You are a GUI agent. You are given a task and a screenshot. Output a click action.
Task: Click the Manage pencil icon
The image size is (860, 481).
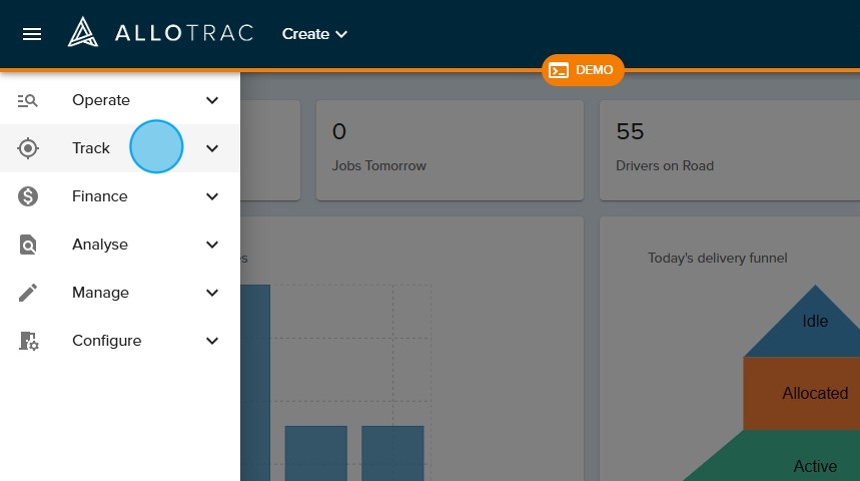pyautogui.click(x=28, y=292)
